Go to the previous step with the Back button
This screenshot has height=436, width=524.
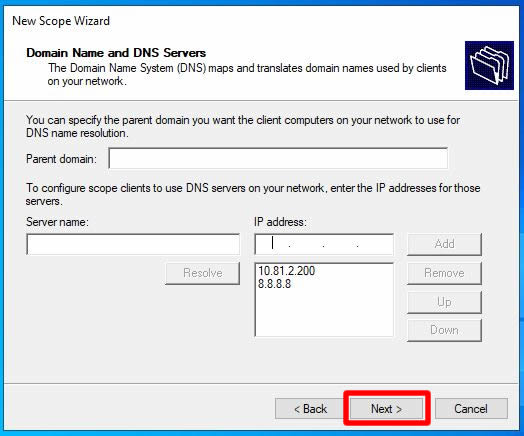pyautogui.click(x=310, y=409)
